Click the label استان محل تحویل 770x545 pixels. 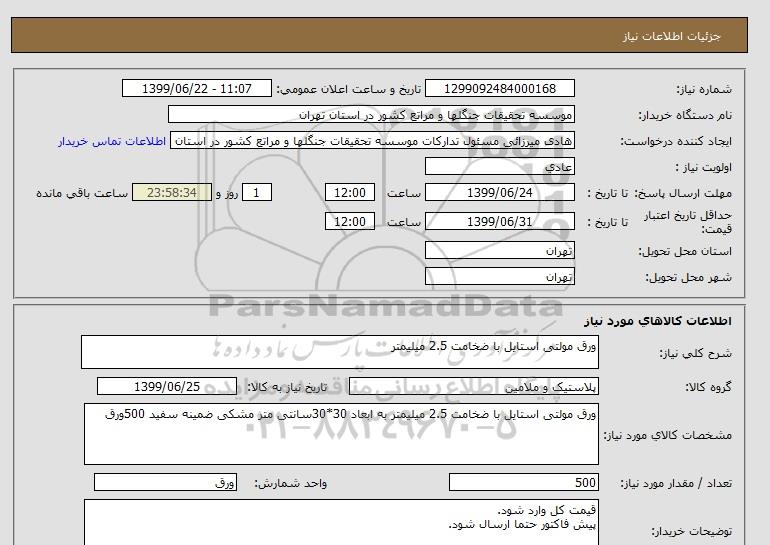(685, 251)
